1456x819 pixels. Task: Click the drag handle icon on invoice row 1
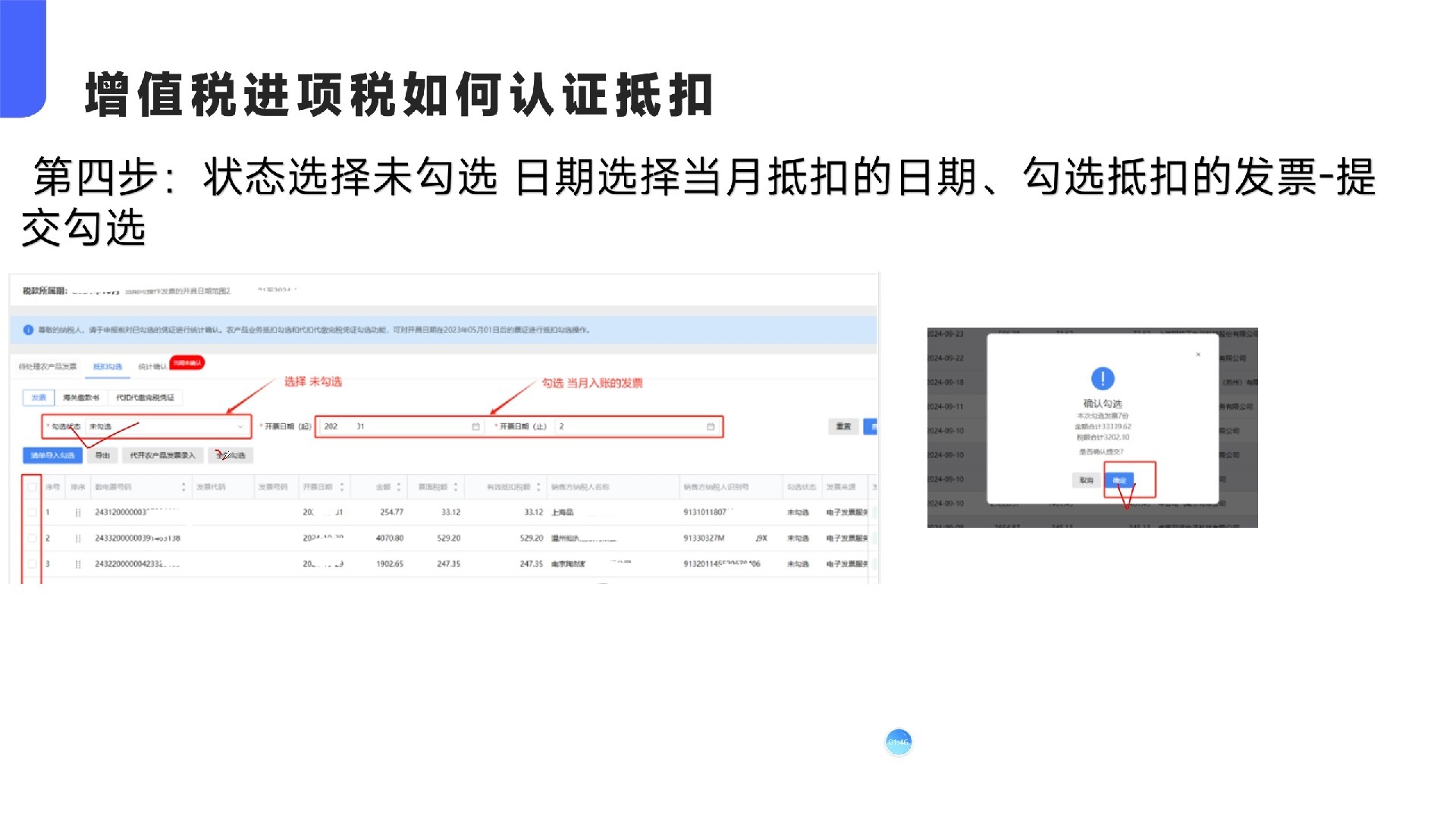click(78, 512)
